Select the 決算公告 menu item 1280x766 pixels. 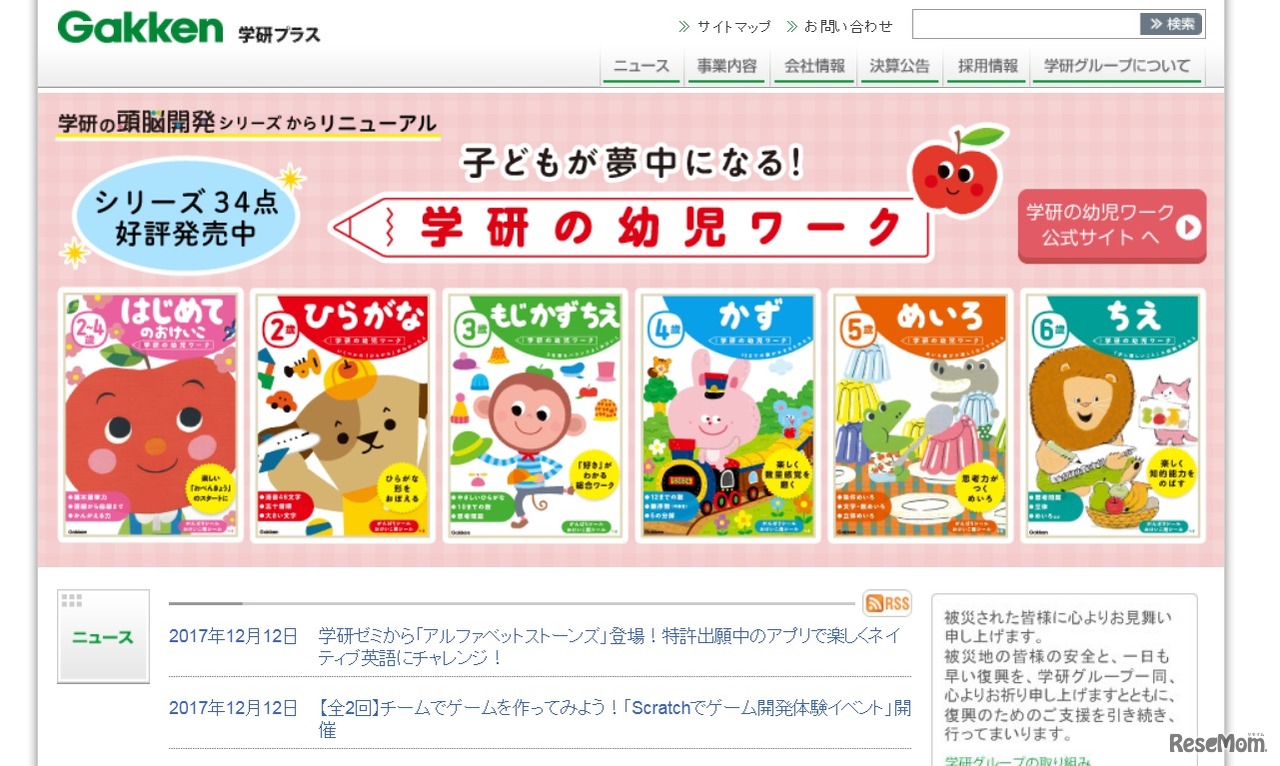pyautogui.click(x=900, y=67)
